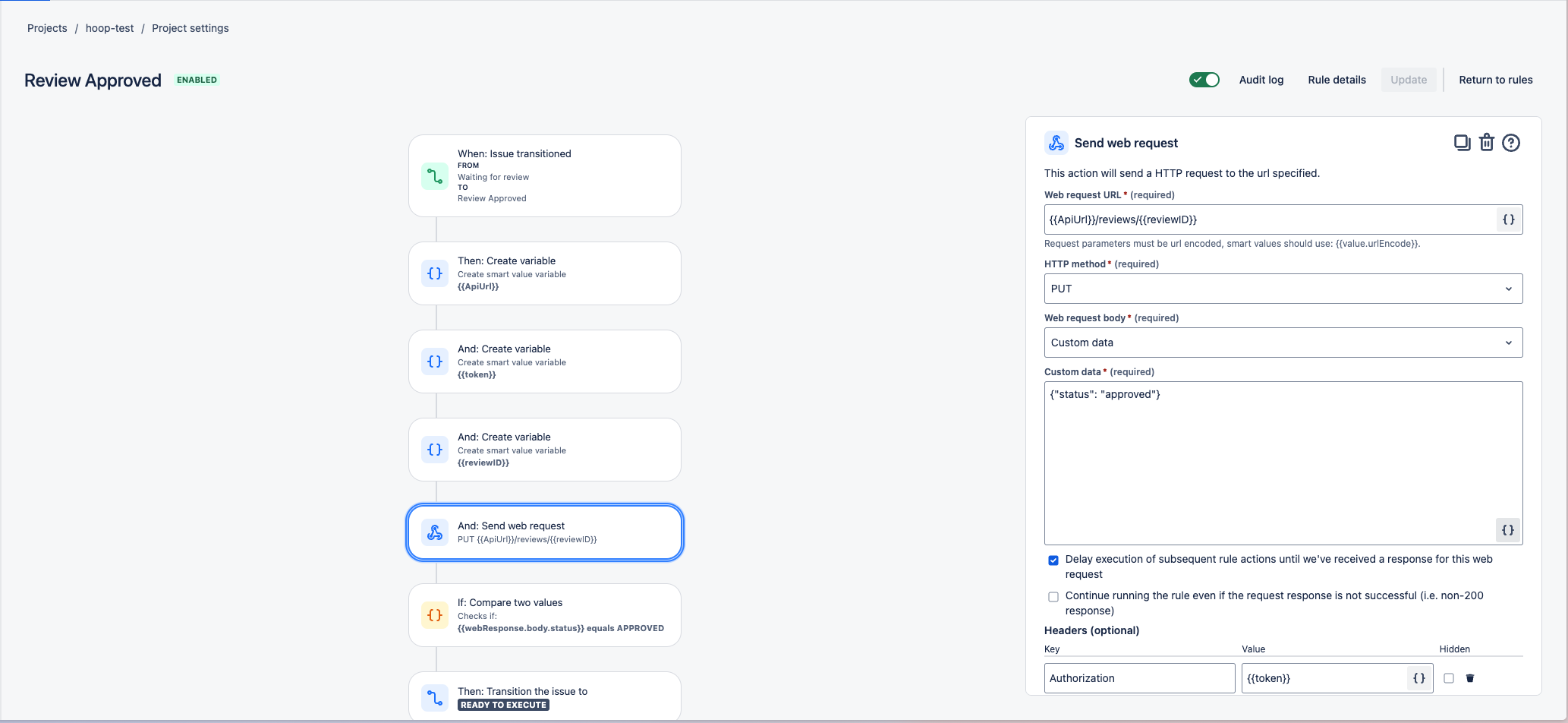
Task: Check the Hidden box for Authorization header
Action: click(1449, 678)
